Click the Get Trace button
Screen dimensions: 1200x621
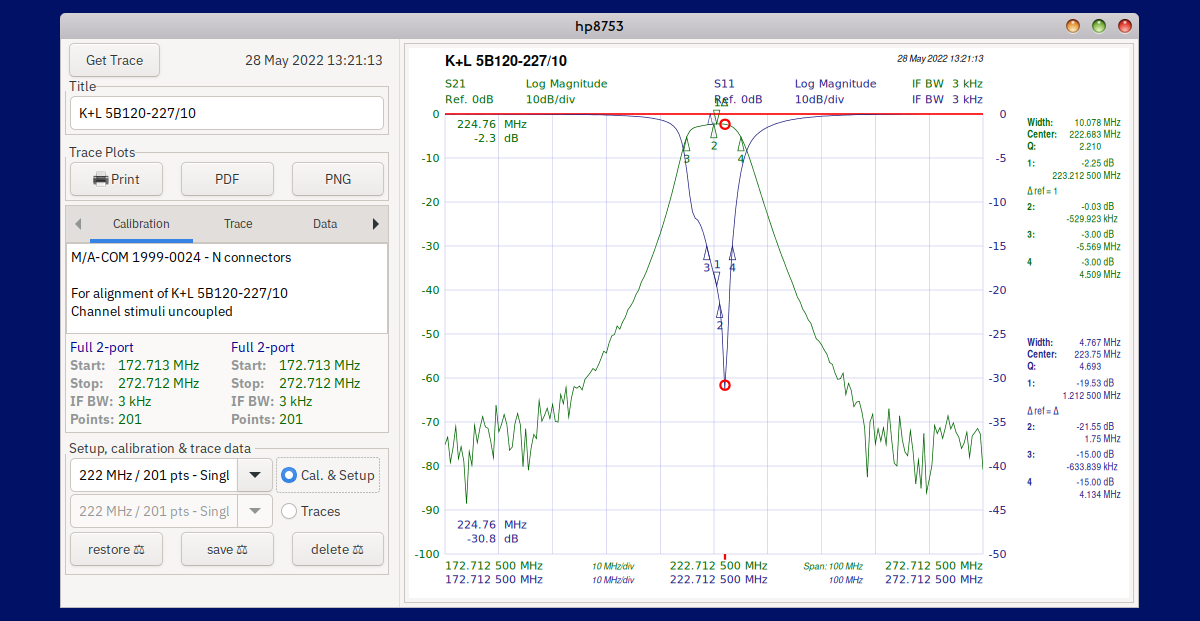[113, 60]
